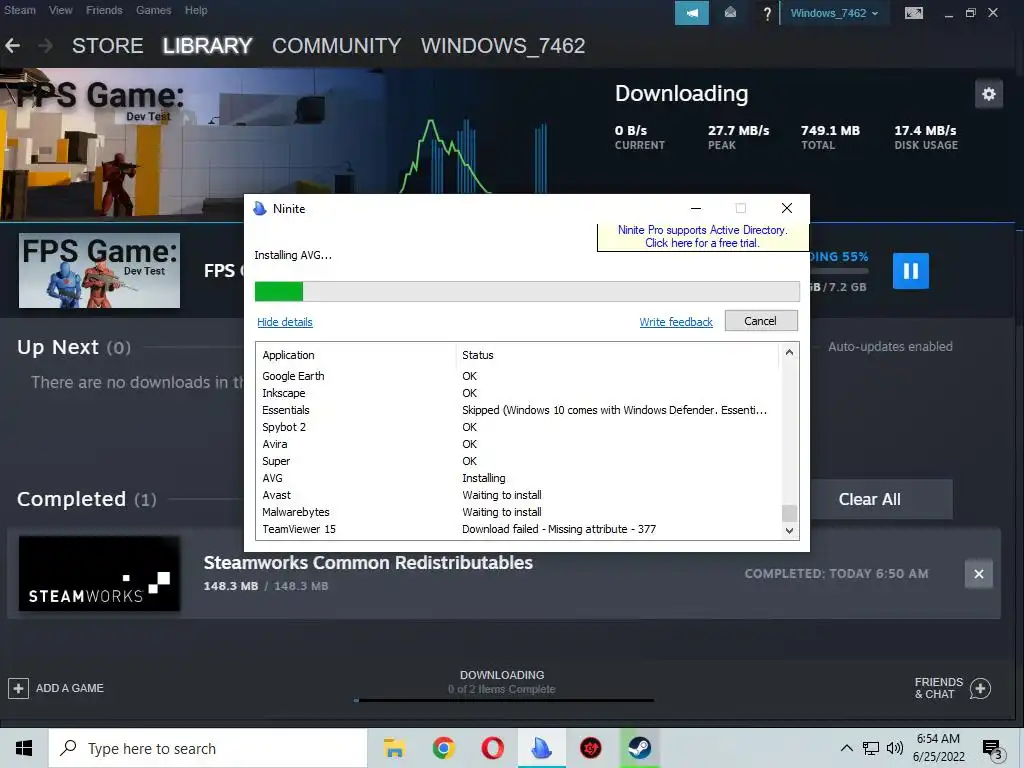
Task: Select the Avast row in Ninite
Action: 519,495
